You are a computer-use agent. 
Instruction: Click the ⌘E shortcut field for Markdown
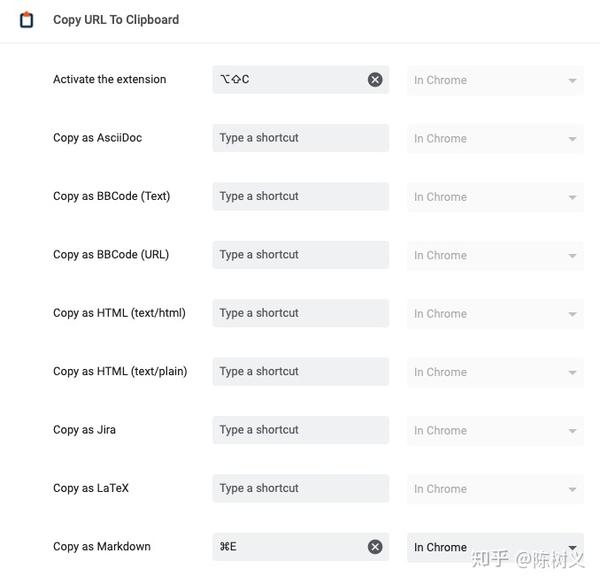coord(301,546)
